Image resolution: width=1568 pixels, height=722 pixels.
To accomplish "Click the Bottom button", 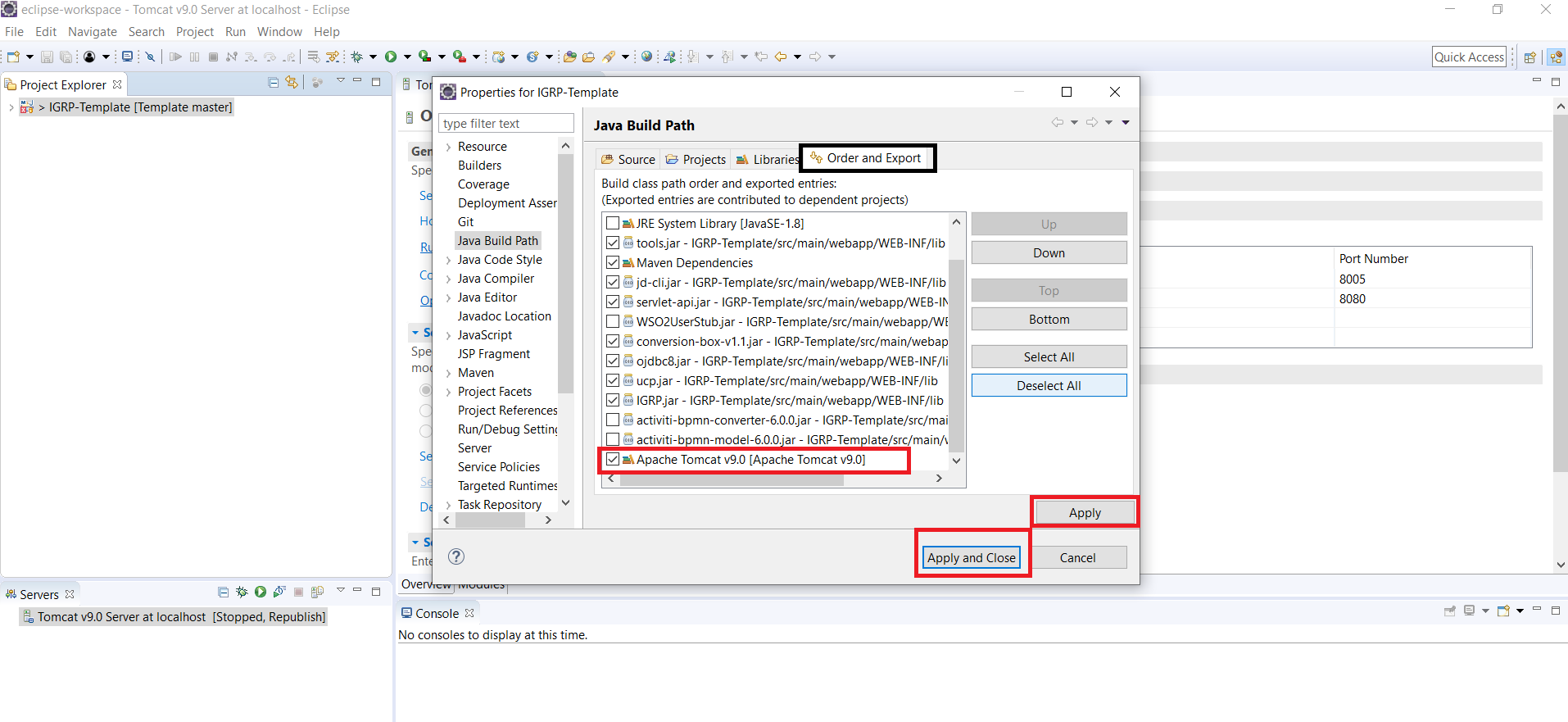I will click(x=1049, y=319).
